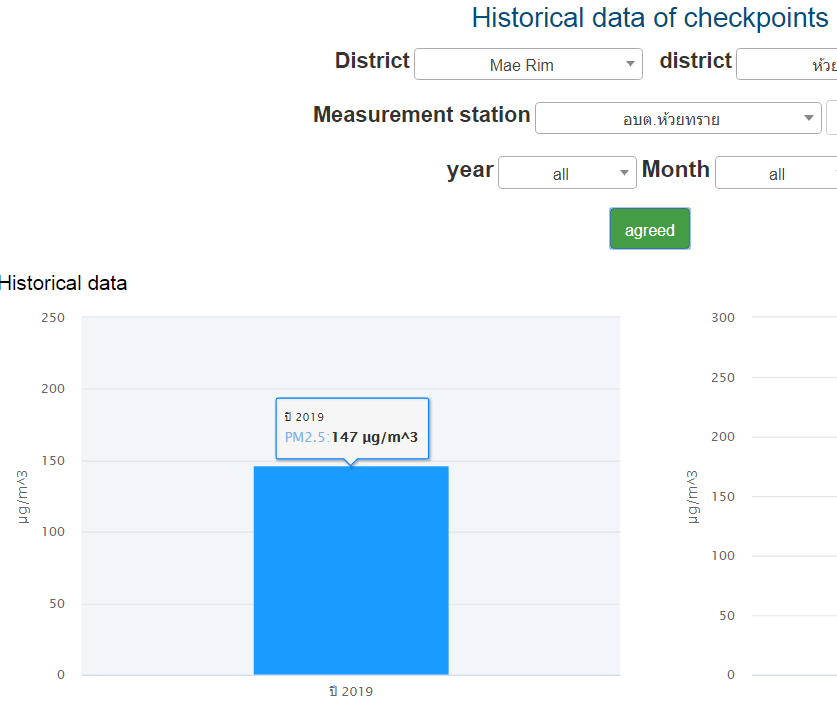Click the right chart's µg/m^3 axis label

(694, 496)
